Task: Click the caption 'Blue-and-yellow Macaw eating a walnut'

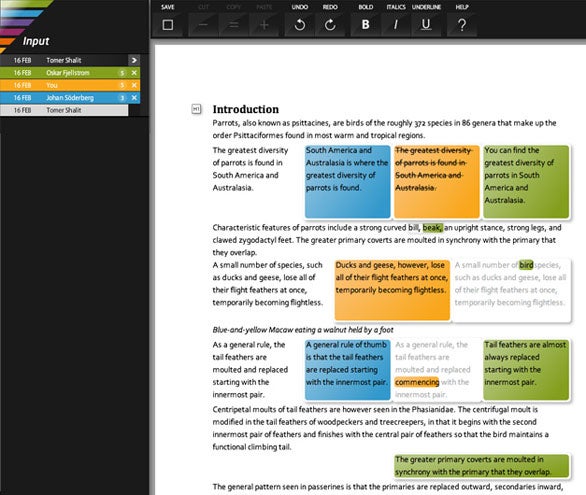Action: pyautogui.click(x=303, y=330)
